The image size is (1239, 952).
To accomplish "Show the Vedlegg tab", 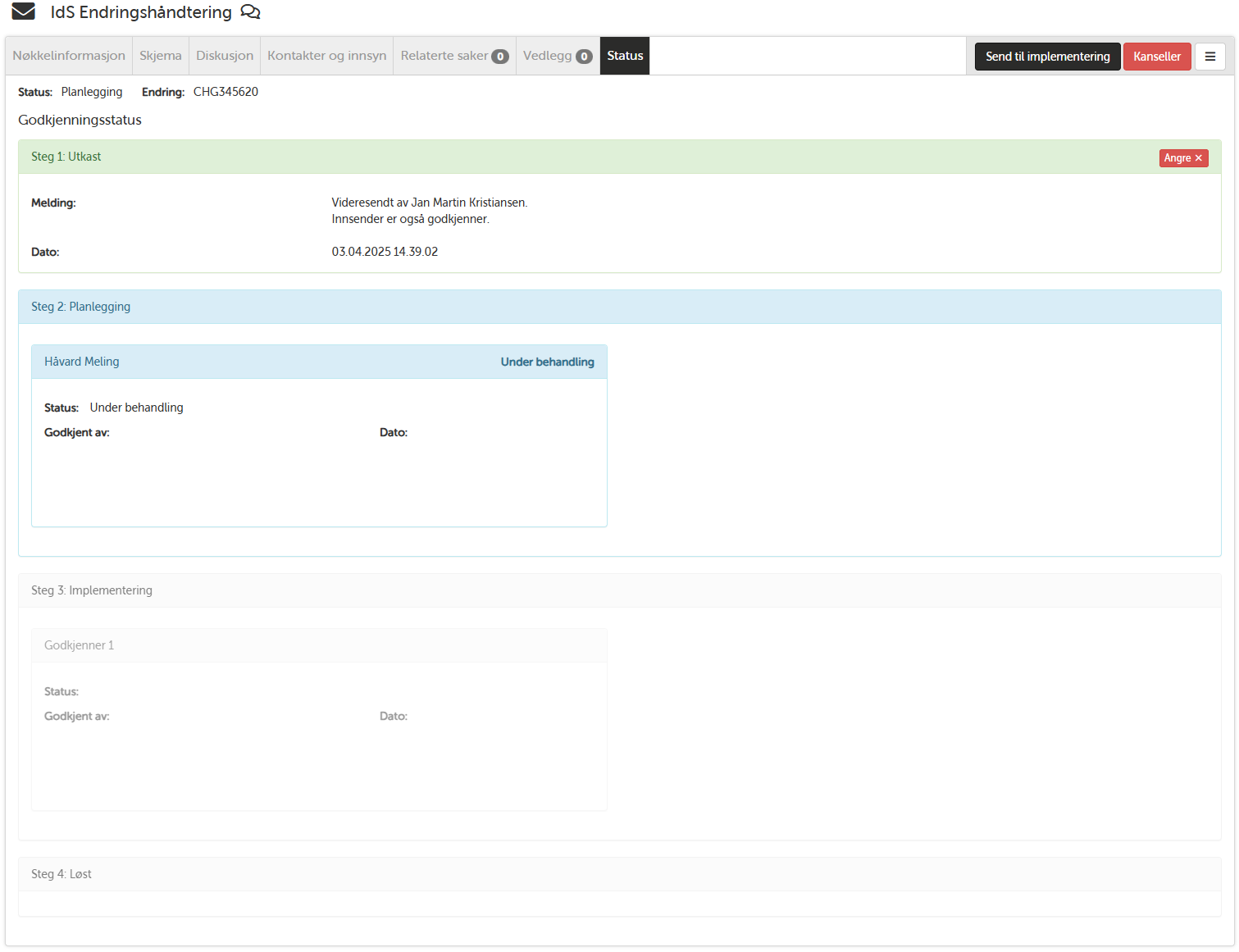I will [547, 56].
